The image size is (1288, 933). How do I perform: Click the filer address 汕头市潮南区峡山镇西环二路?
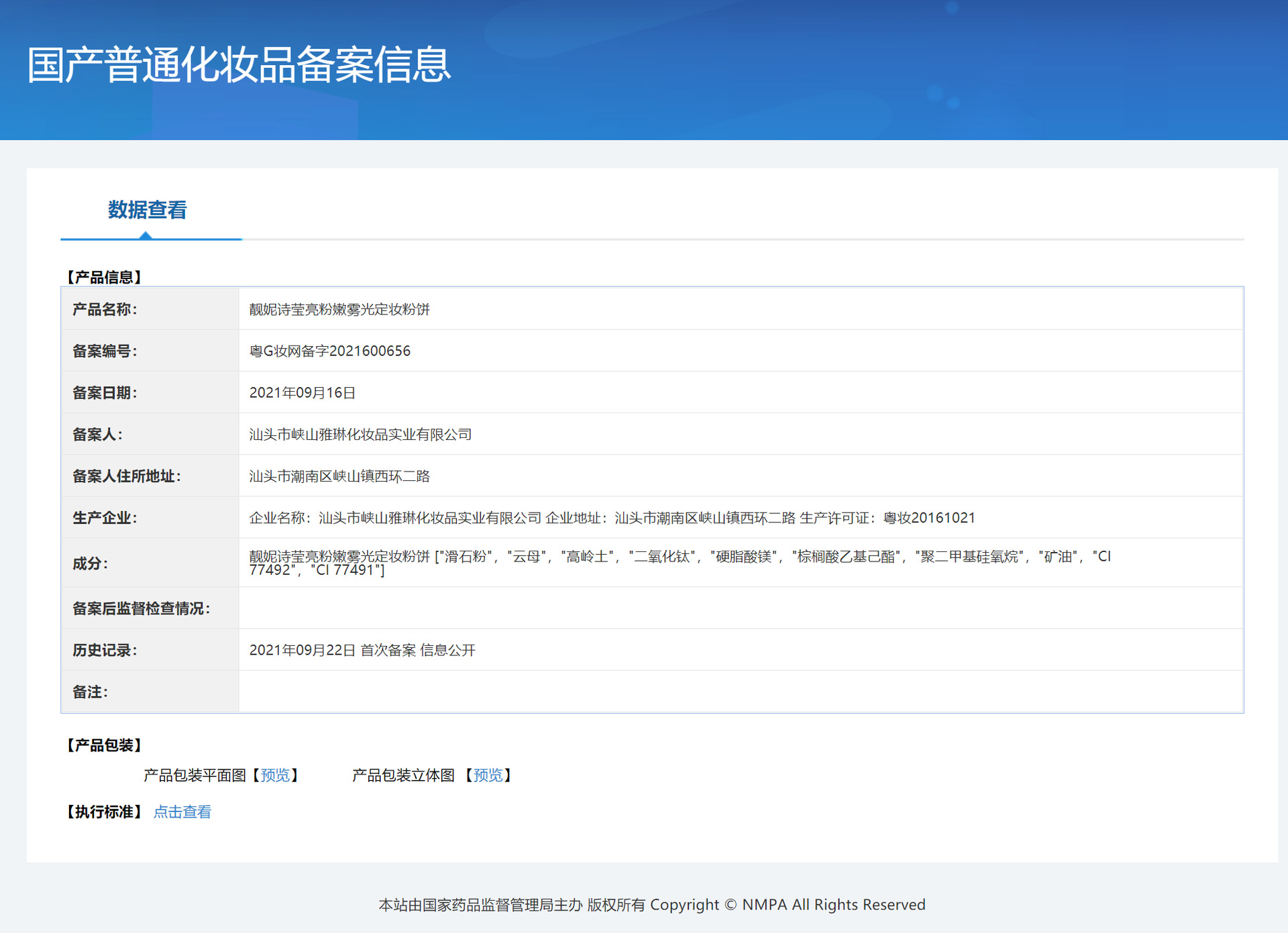pyautogui.click(x=339, y=476)
